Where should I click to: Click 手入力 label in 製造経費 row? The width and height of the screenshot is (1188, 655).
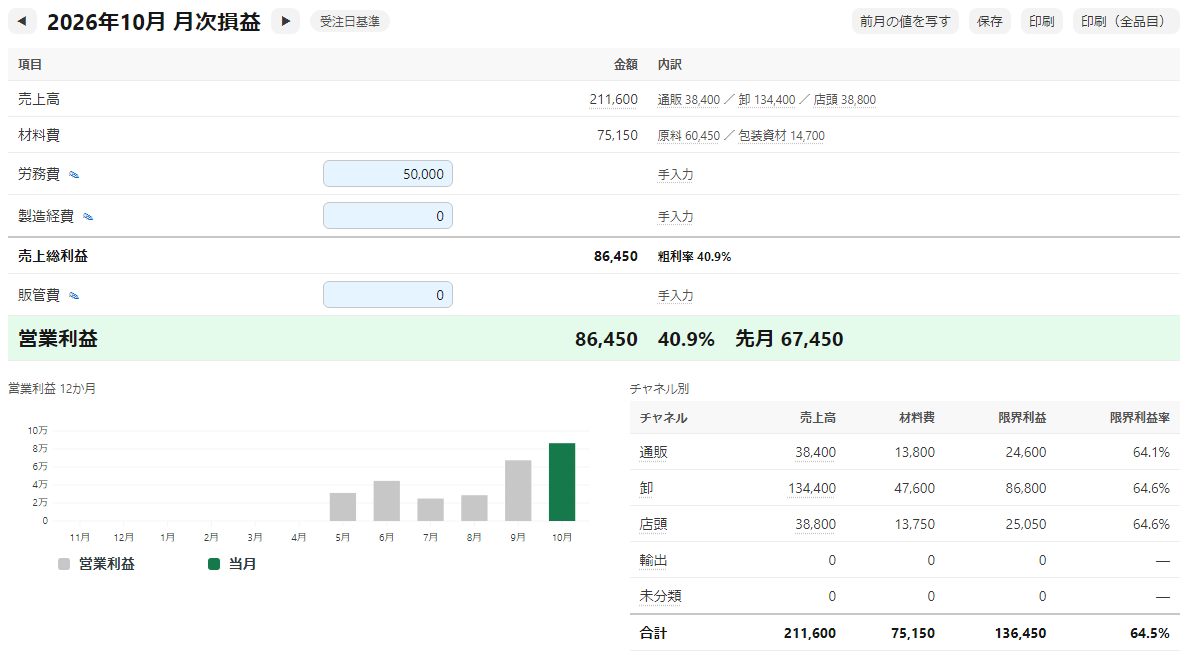point(676,217)
